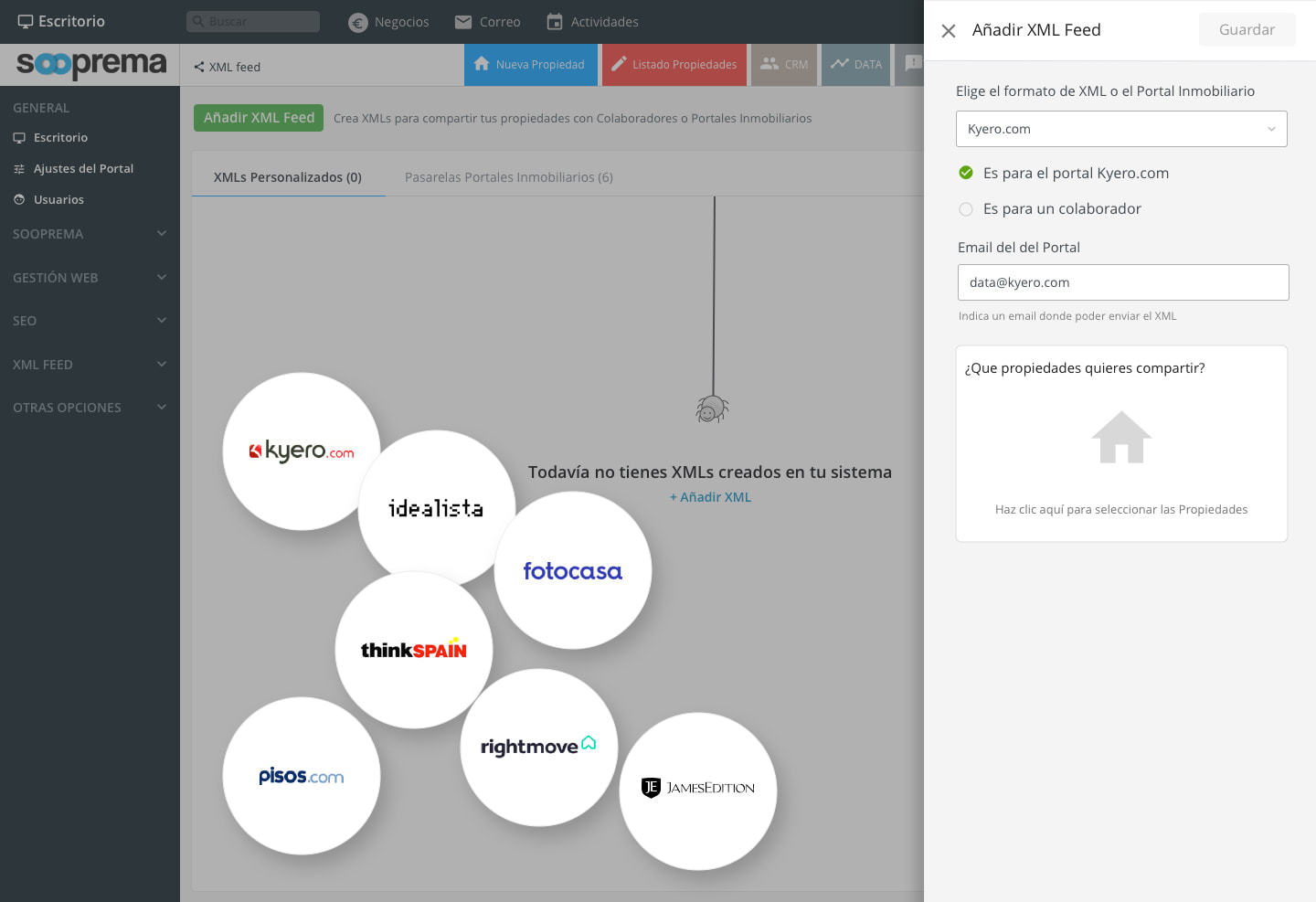Open Listado Propiedades pencil icon
Image resolution: width=1316 pixels, height=902 pixels.
coord(619,64)
